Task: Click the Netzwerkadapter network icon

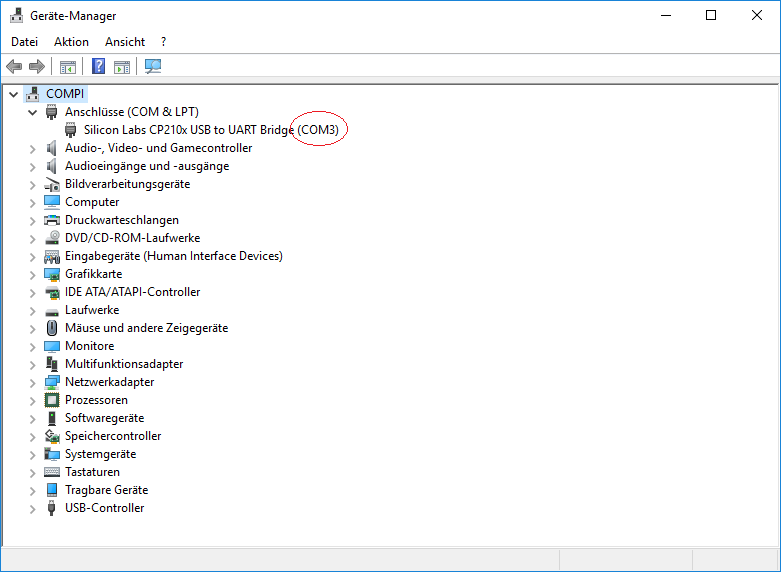Action: (52, 382)
